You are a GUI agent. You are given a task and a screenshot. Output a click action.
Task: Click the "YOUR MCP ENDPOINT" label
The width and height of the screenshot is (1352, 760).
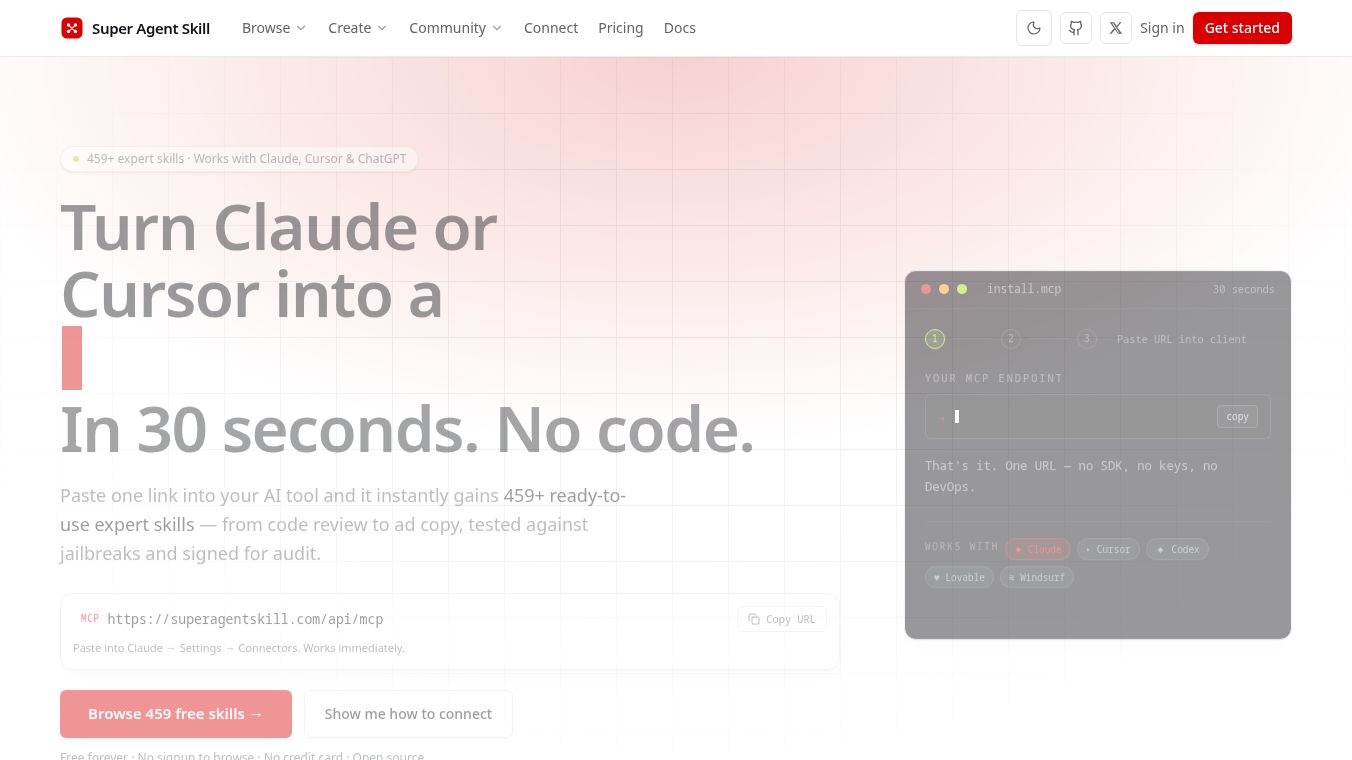(x=994, y=378)
